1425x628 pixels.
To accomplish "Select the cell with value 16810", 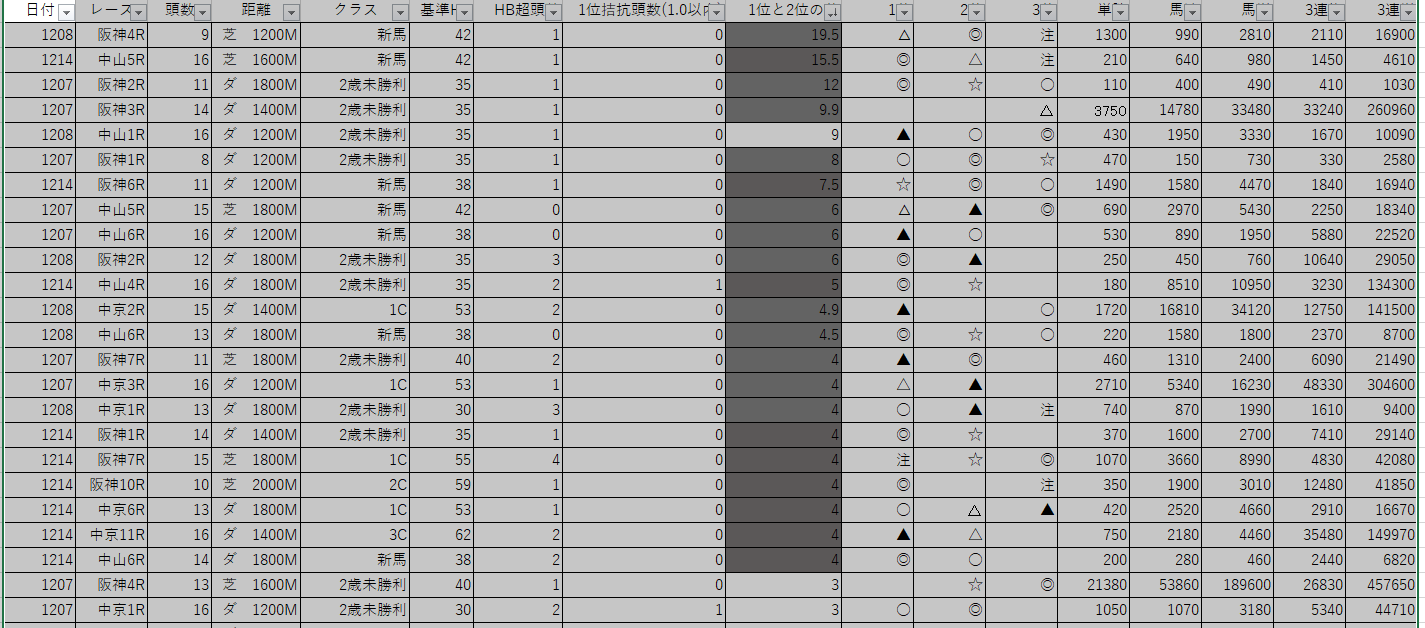I will [x=1166, y=310].
